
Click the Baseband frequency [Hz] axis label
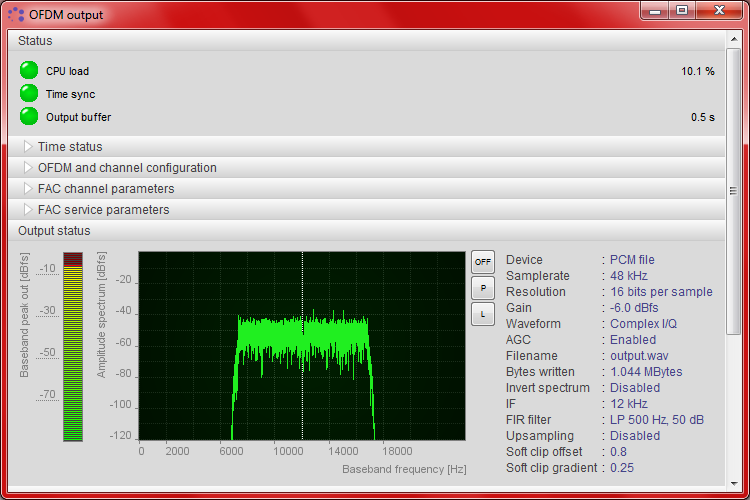coord(404,469)
